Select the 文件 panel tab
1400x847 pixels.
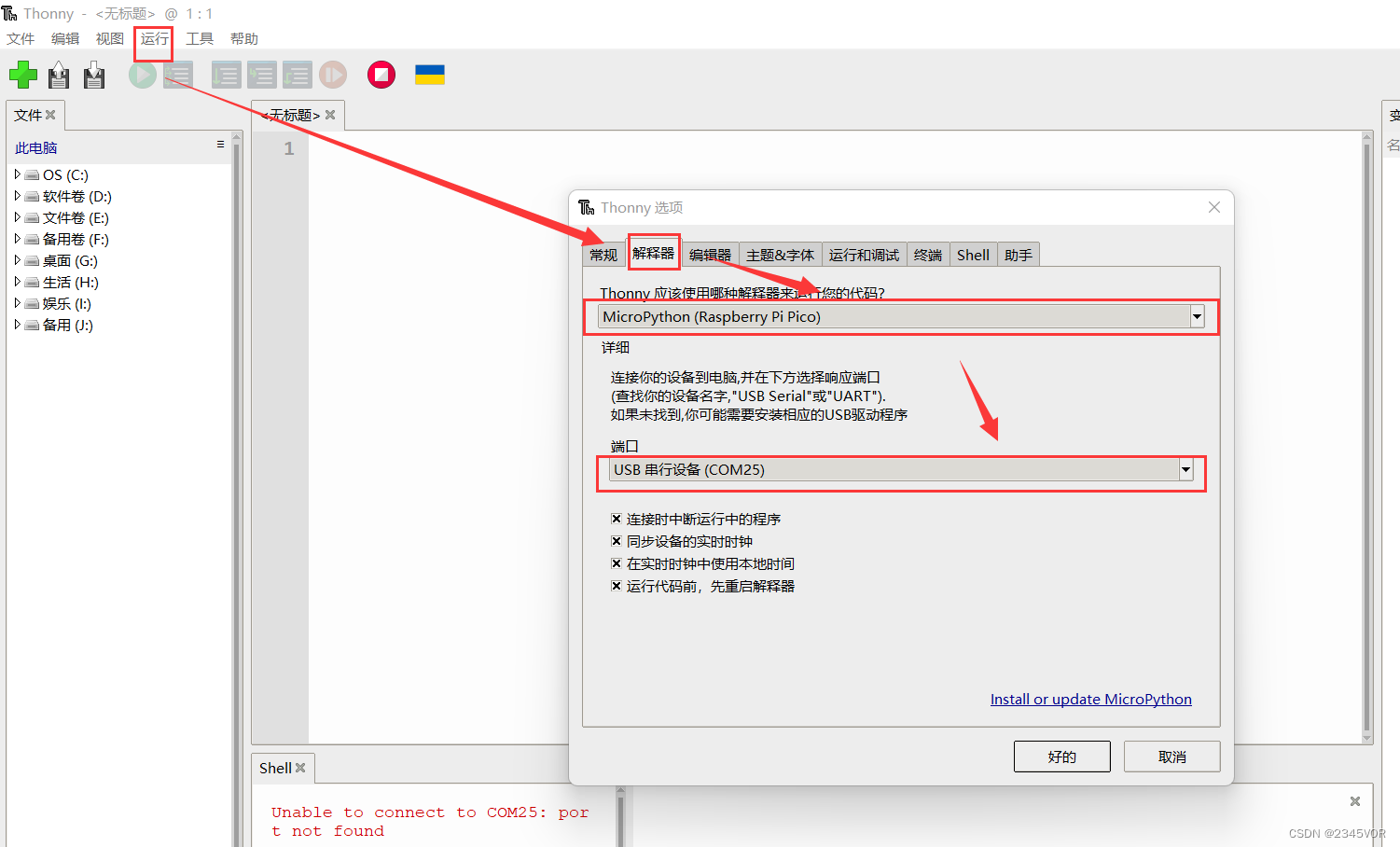coord(28,115)
